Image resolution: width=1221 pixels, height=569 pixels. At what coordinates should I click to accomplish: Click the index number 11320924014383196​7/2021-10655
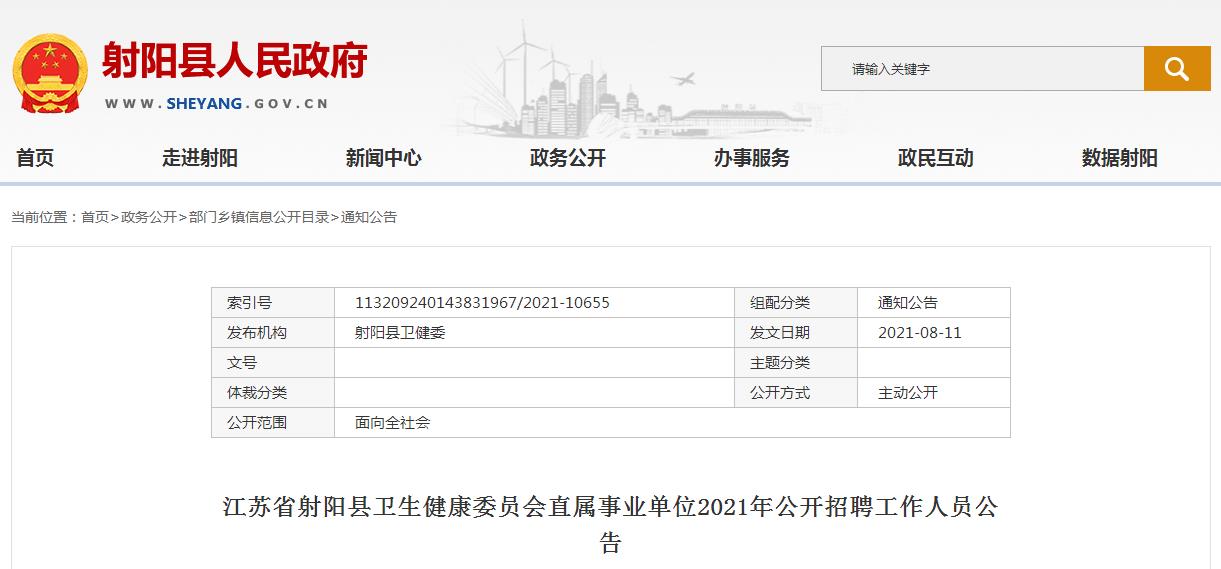click(x=482, y=303)
